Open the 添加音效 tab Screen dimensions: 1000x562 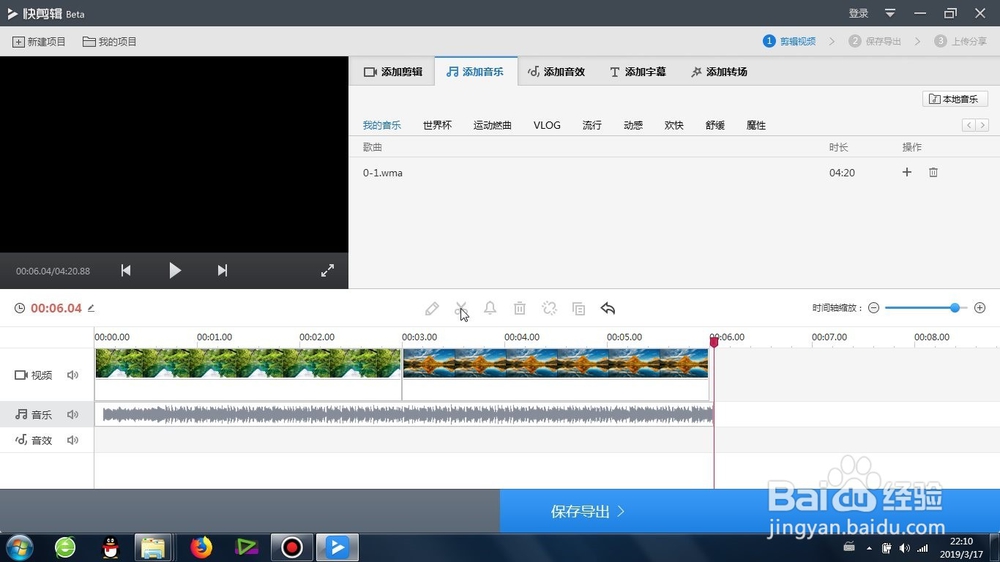point(556,71)
